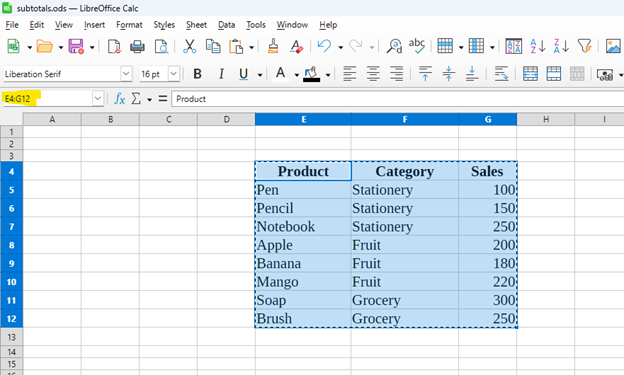The image size is (624, 375).
Task: Open the Save options dropdown arrow
Action: (x=92, y=47)
